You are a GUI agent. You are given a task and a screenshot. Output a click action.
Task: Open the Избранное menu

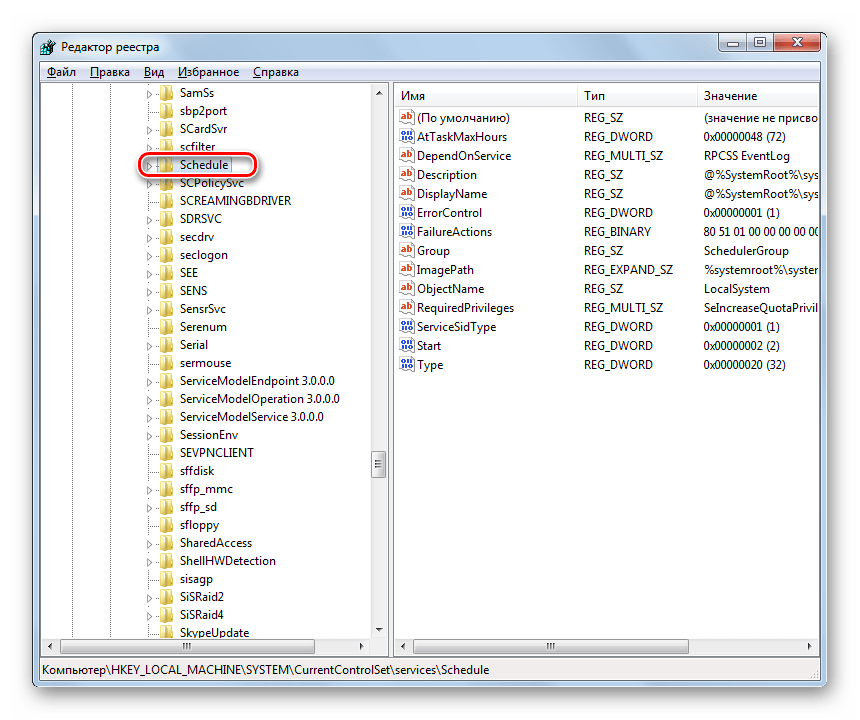208,72
